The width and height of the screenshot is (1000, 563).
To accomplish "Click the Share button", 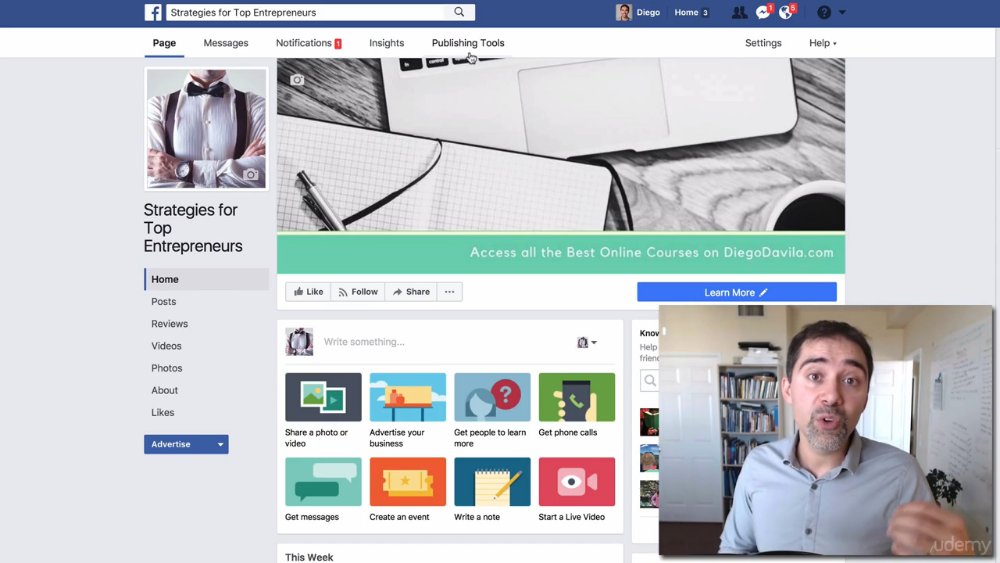I will tap(411, 292).
